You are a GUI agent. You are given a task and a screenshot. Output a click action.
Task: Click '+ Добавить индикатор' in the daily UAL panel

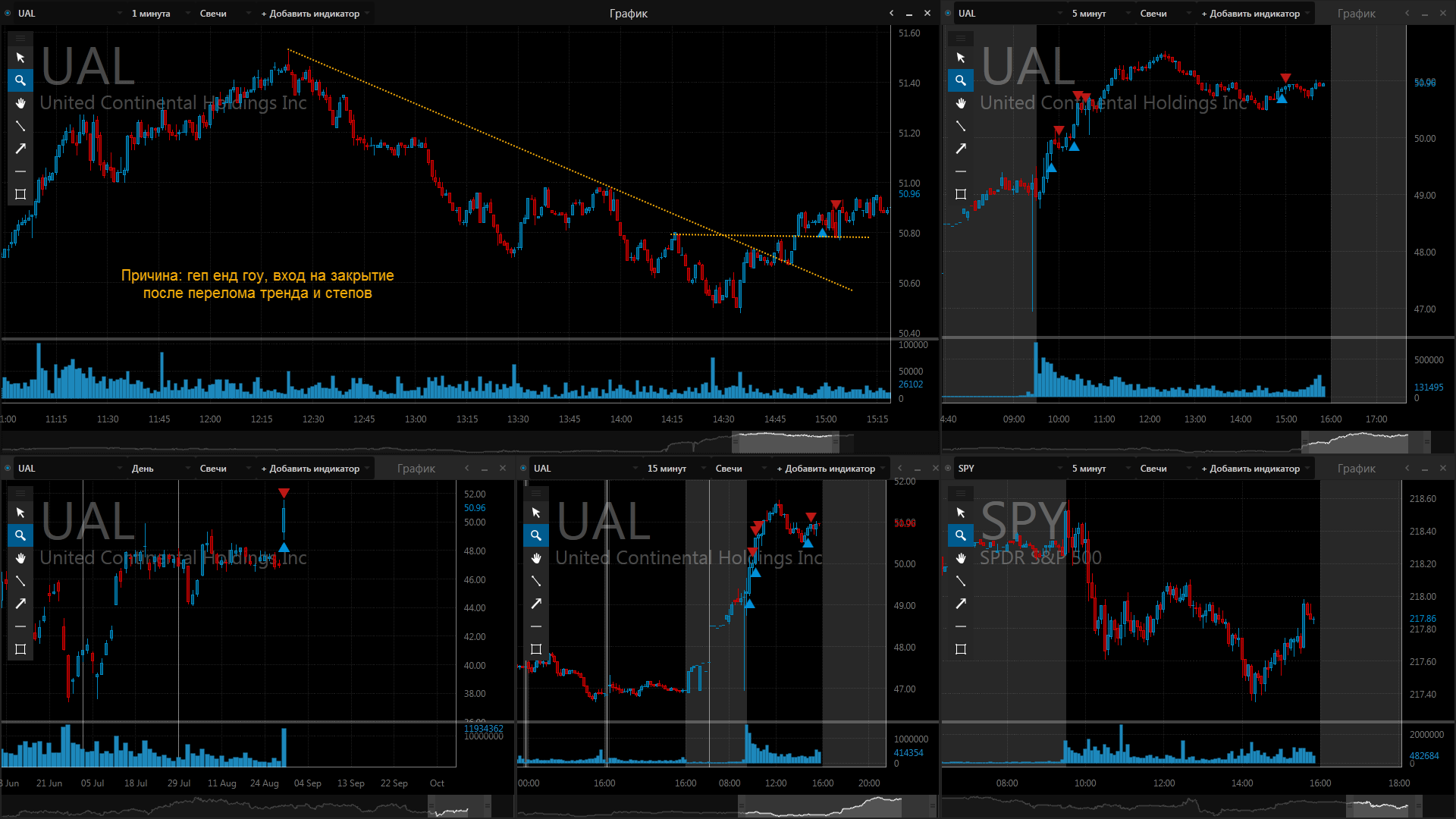pos(314,469)
